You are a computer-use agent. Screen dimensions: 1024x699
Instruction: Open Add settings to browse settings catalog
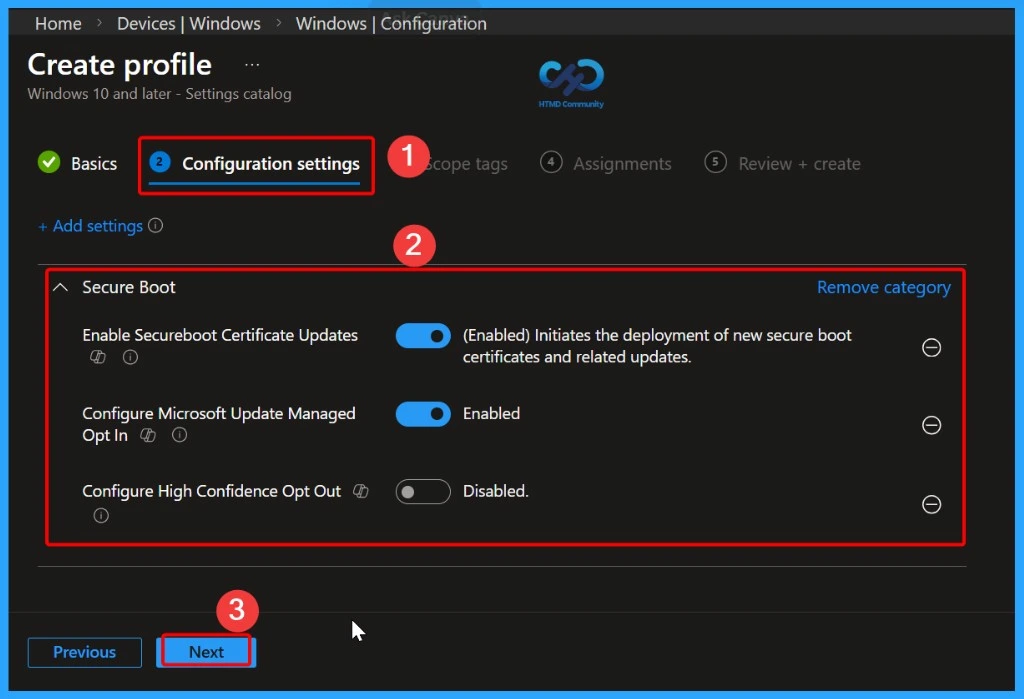[x=92, y=226]
